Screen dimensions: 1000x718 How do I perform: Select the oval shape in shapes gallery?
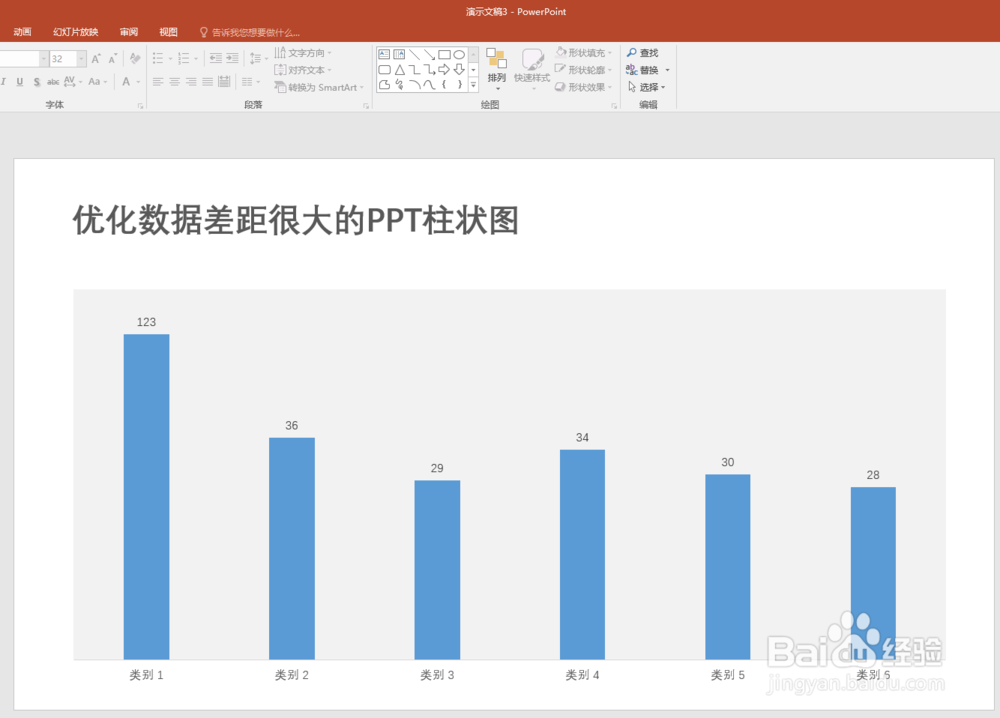pos(458,55)
